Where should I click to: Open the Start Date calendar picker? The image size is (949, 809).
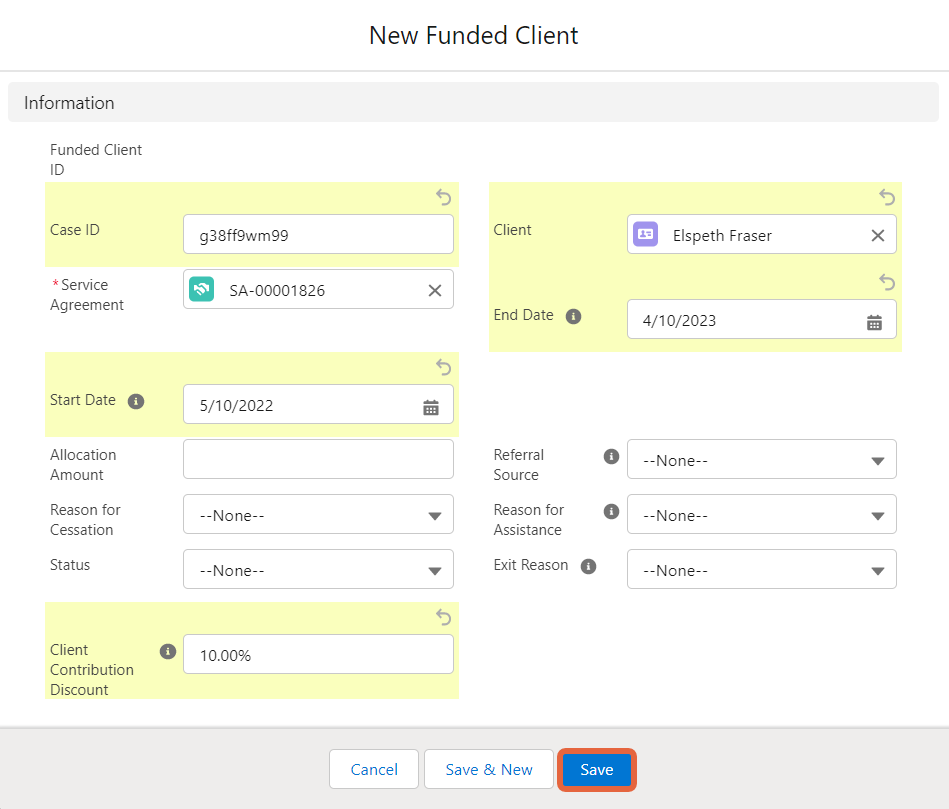tap(431, 408)
